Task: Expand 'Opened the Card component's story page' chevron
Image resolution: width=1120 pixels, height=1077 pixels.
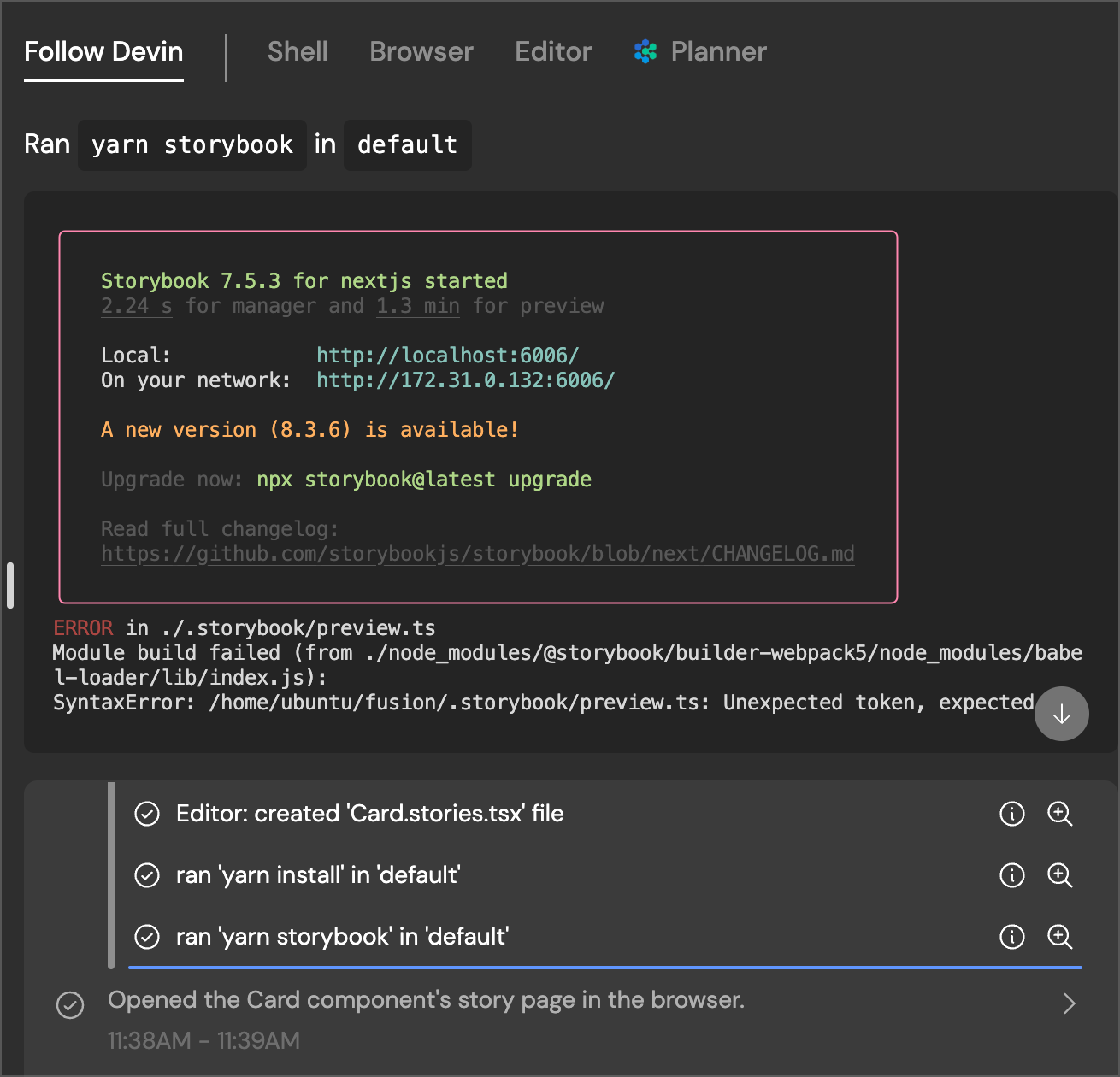Action: (x=1069, y=1003)
